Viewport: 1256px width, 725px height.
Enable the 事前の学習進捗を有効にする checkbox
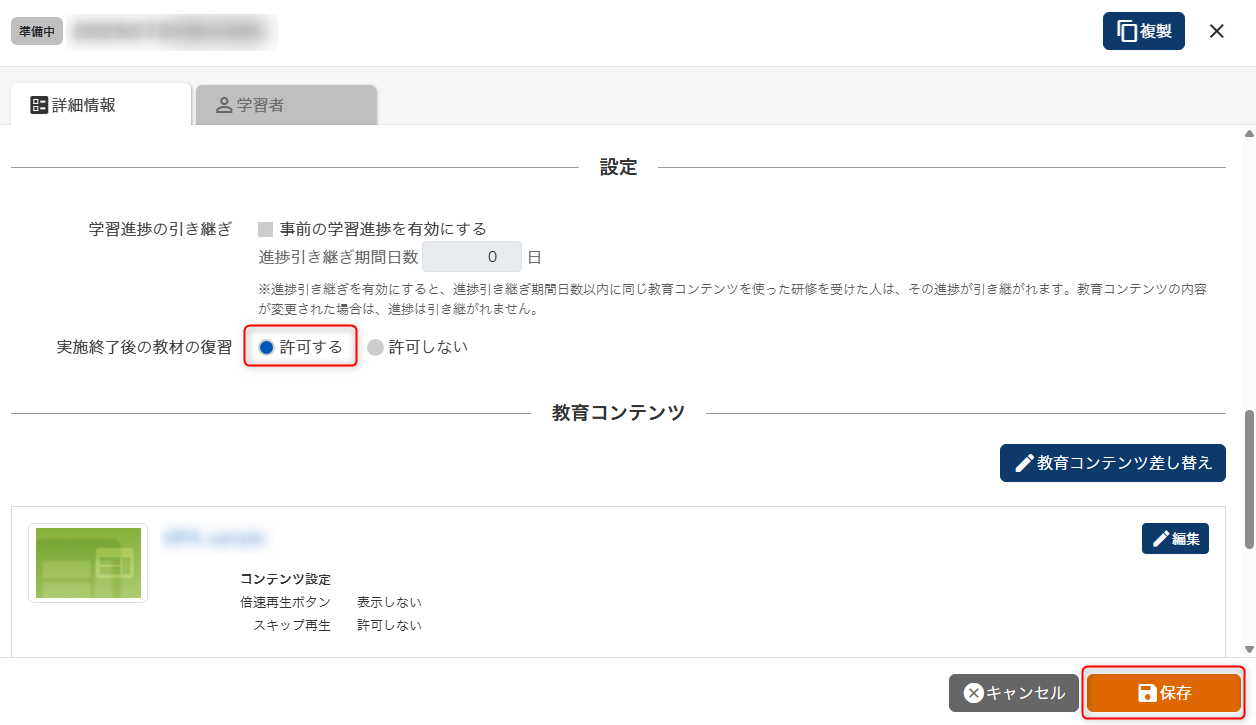(x=266, y=229)
